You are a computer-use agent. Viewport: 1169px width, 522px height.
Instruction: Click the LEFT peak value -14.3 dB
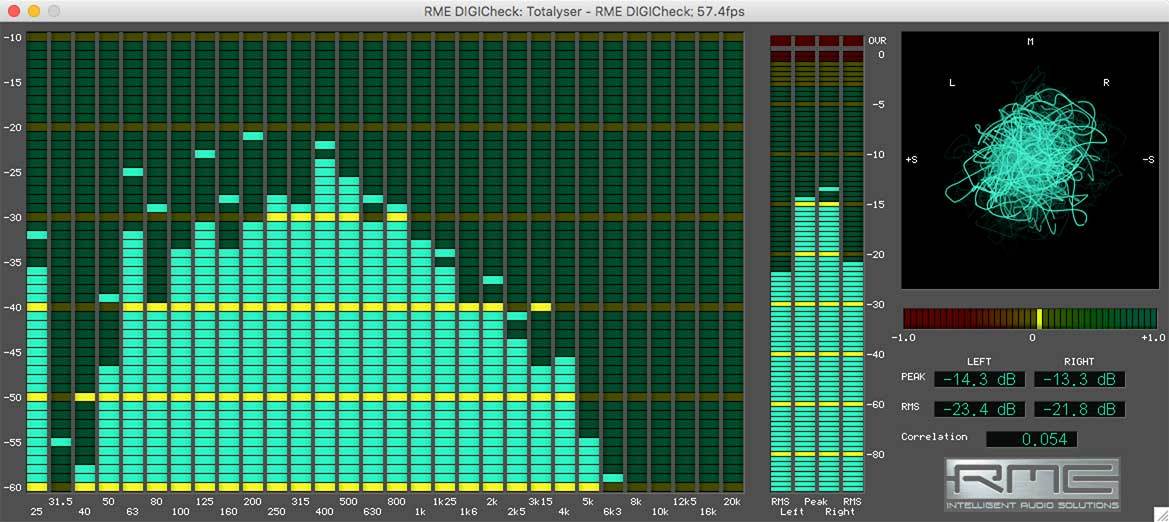tap(980, 379)
